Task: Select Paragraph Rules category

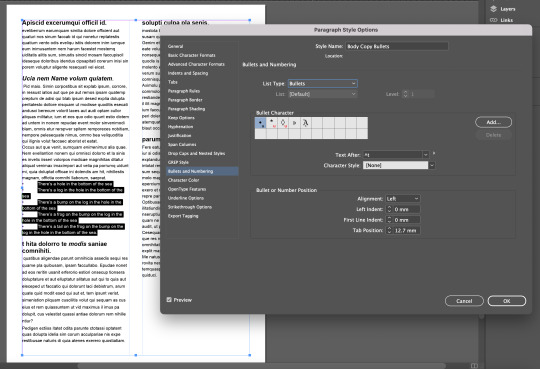Action: tap(184, 91)
